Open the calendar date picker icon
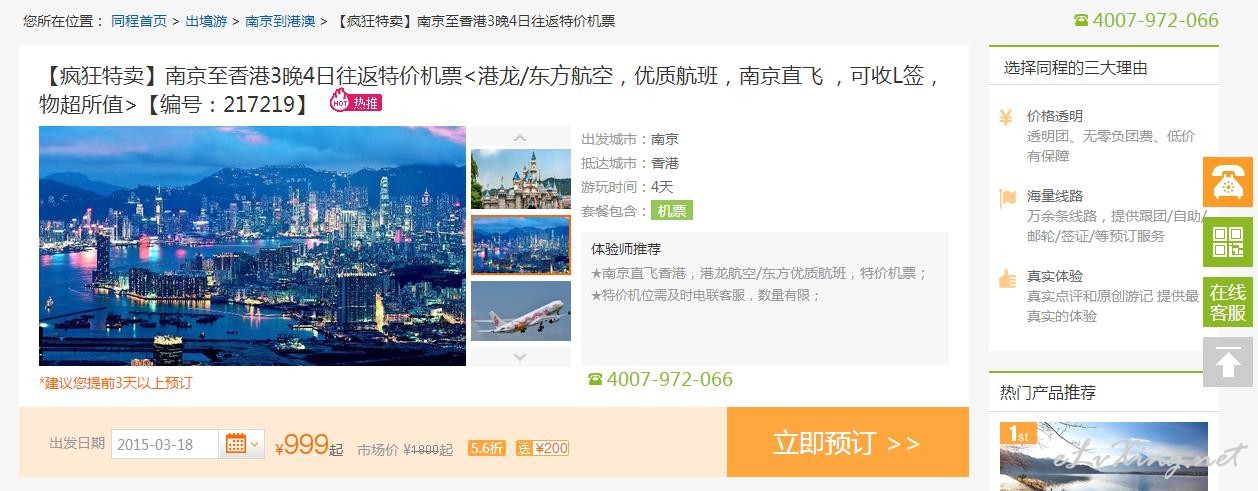The width and height of the screenshot is (1258, 491). click(236, 443)
